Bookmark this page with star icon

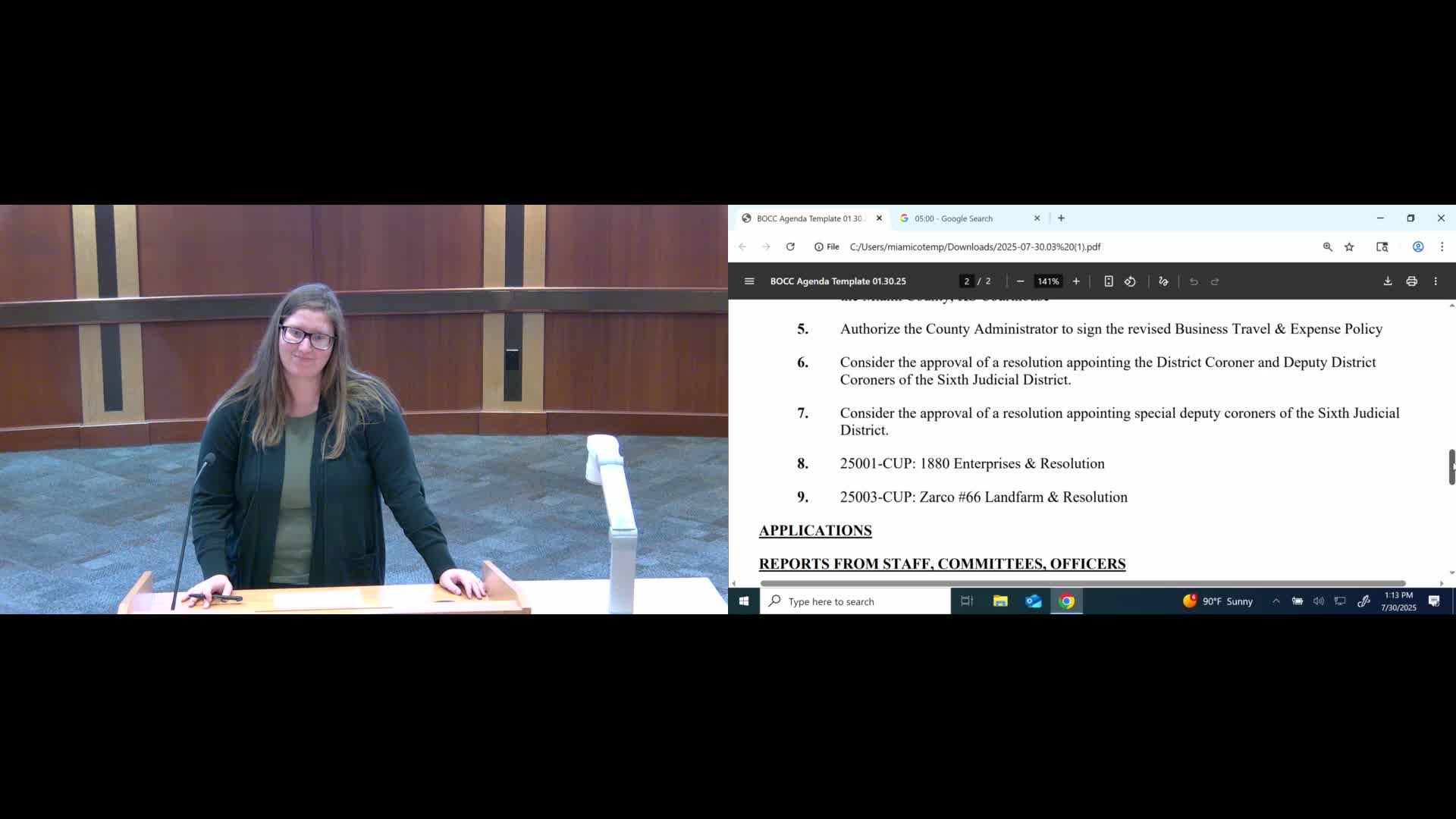pos(1349,247)
